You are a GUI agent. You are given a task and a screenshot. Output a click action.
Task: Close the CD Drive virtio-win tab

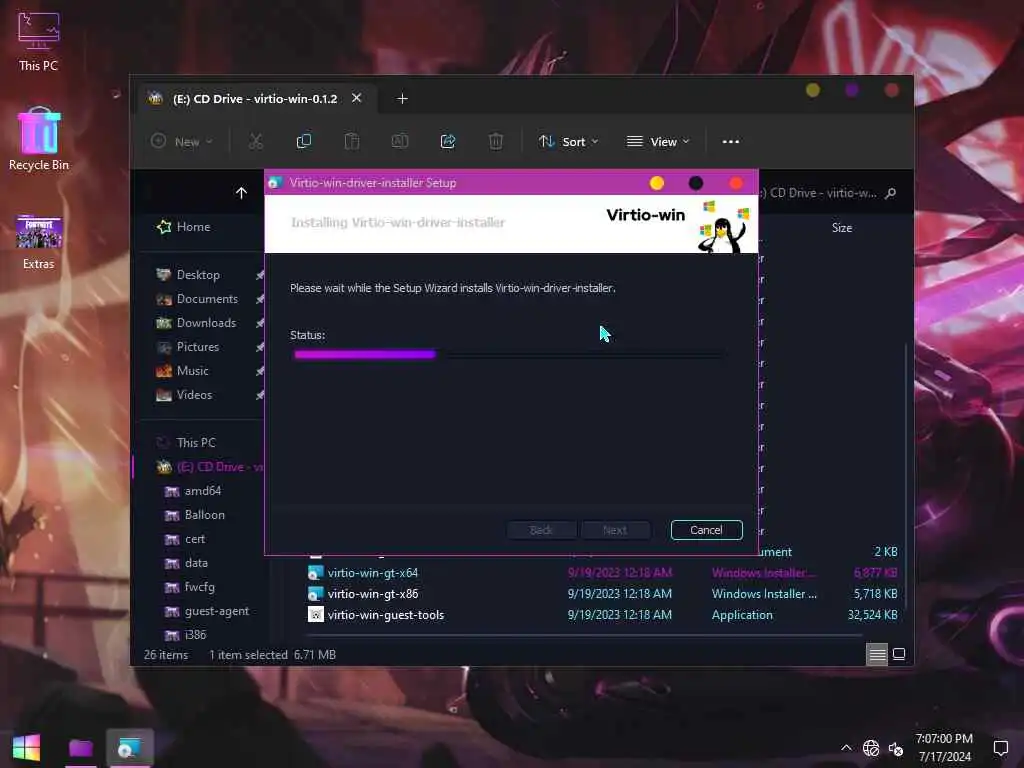point(357,98)
